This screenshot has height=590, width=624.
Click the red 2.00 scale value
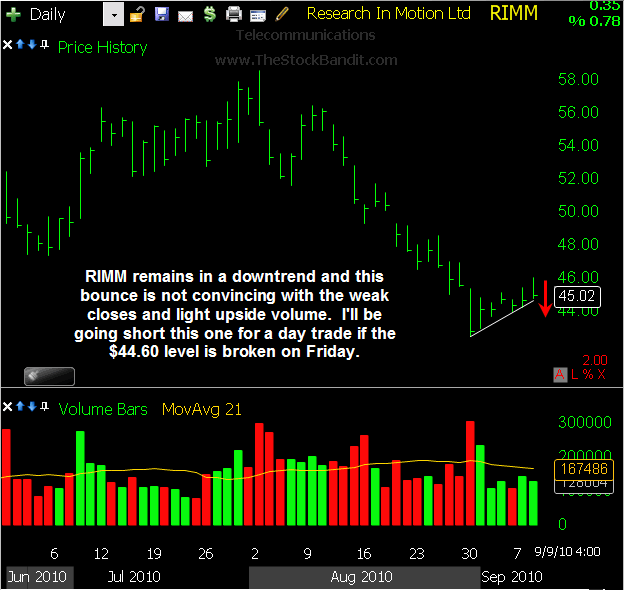pyautogui.click(x=595, y=360)
